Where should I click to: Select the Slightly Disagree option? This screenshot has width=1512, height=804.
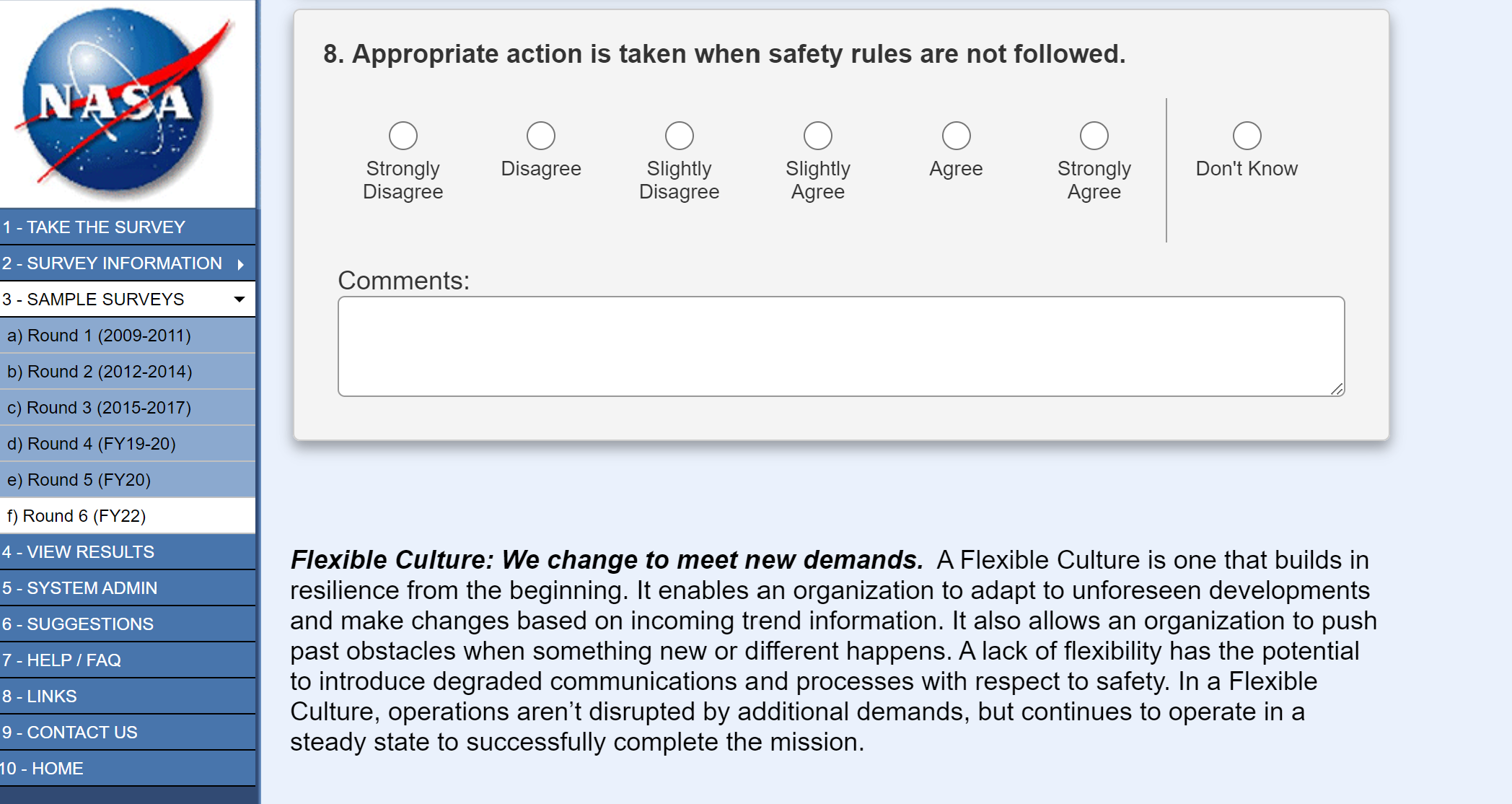[x=680, y=136]
